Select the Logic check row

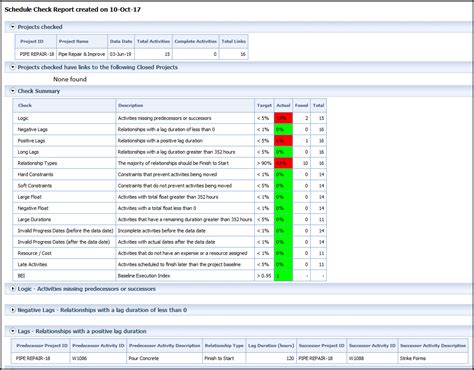pyautogui.click(x=170, y=118)
